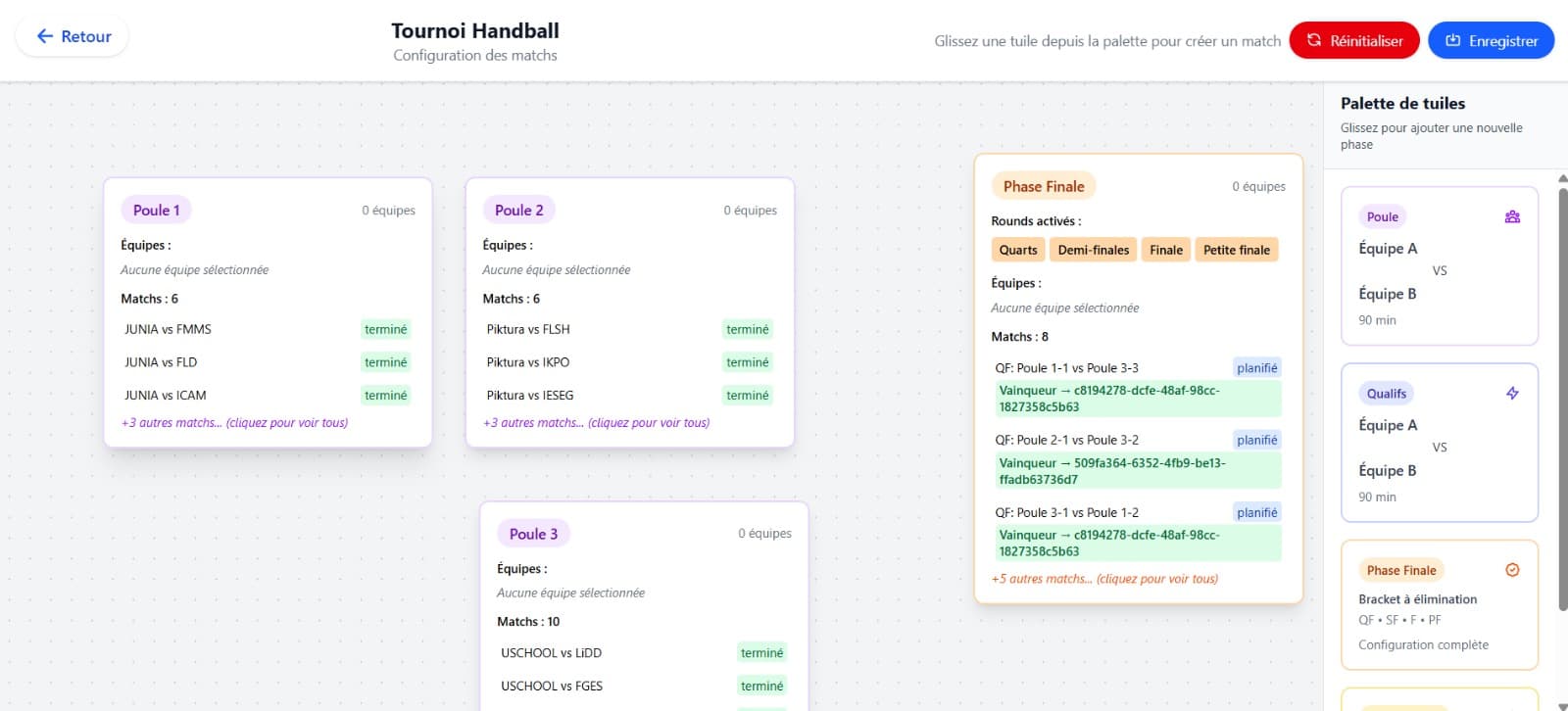The width and height of the screenshot is (1568, 711).
Task: Click the back arrow icon beside Retour
Action: coord(44,36)
